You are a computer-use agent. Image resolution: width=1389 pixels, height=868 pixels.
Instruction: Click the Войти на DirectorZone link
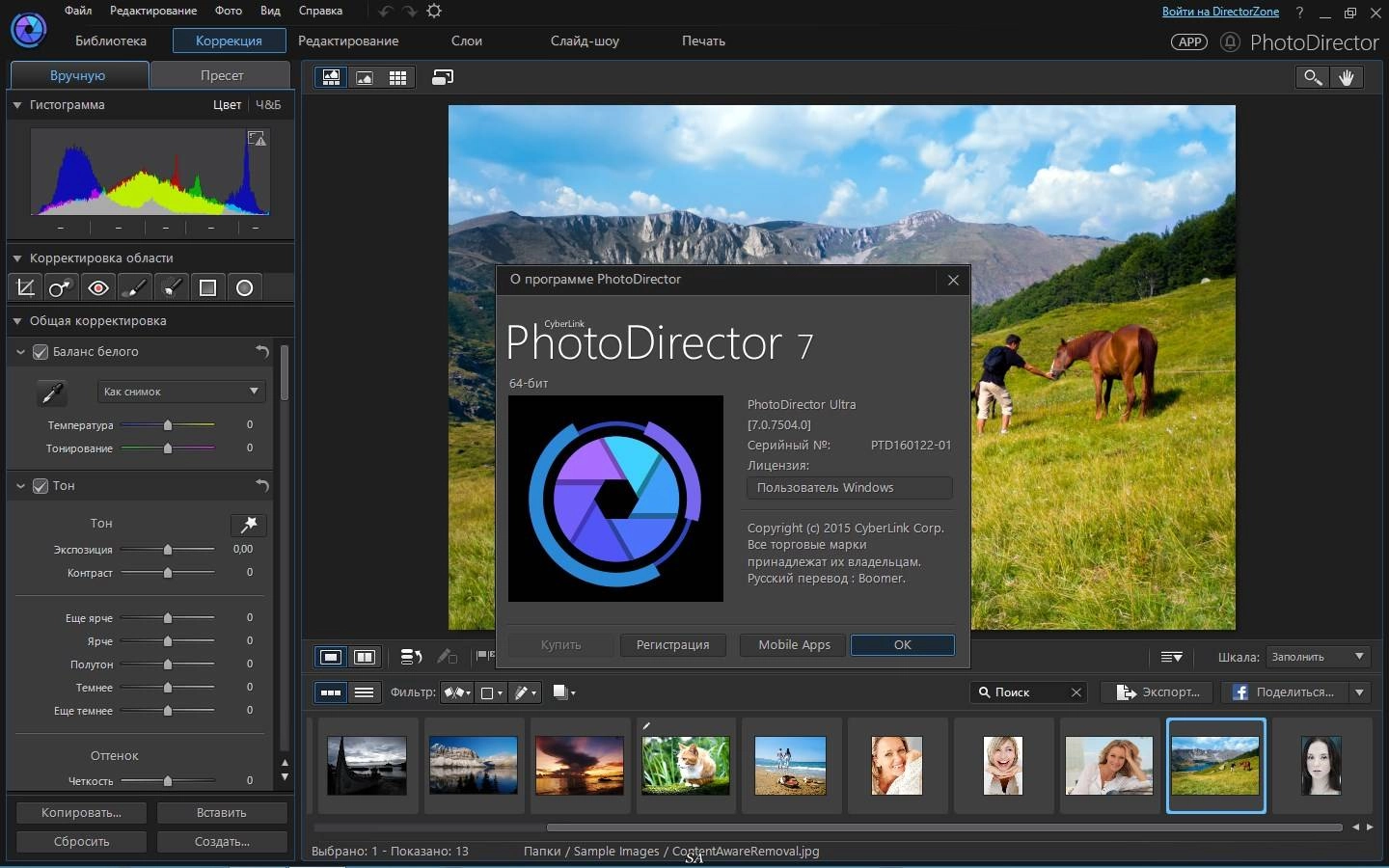pos(1220,12)
